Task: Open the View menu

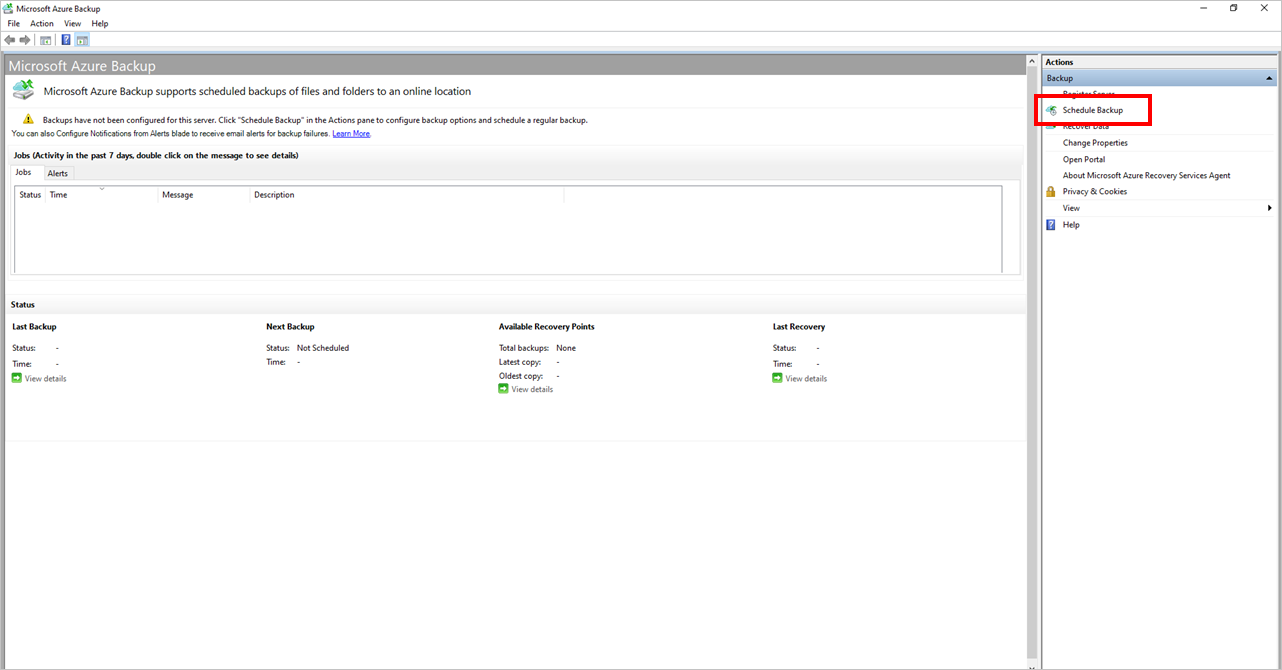Action: (x=72, y=23)
